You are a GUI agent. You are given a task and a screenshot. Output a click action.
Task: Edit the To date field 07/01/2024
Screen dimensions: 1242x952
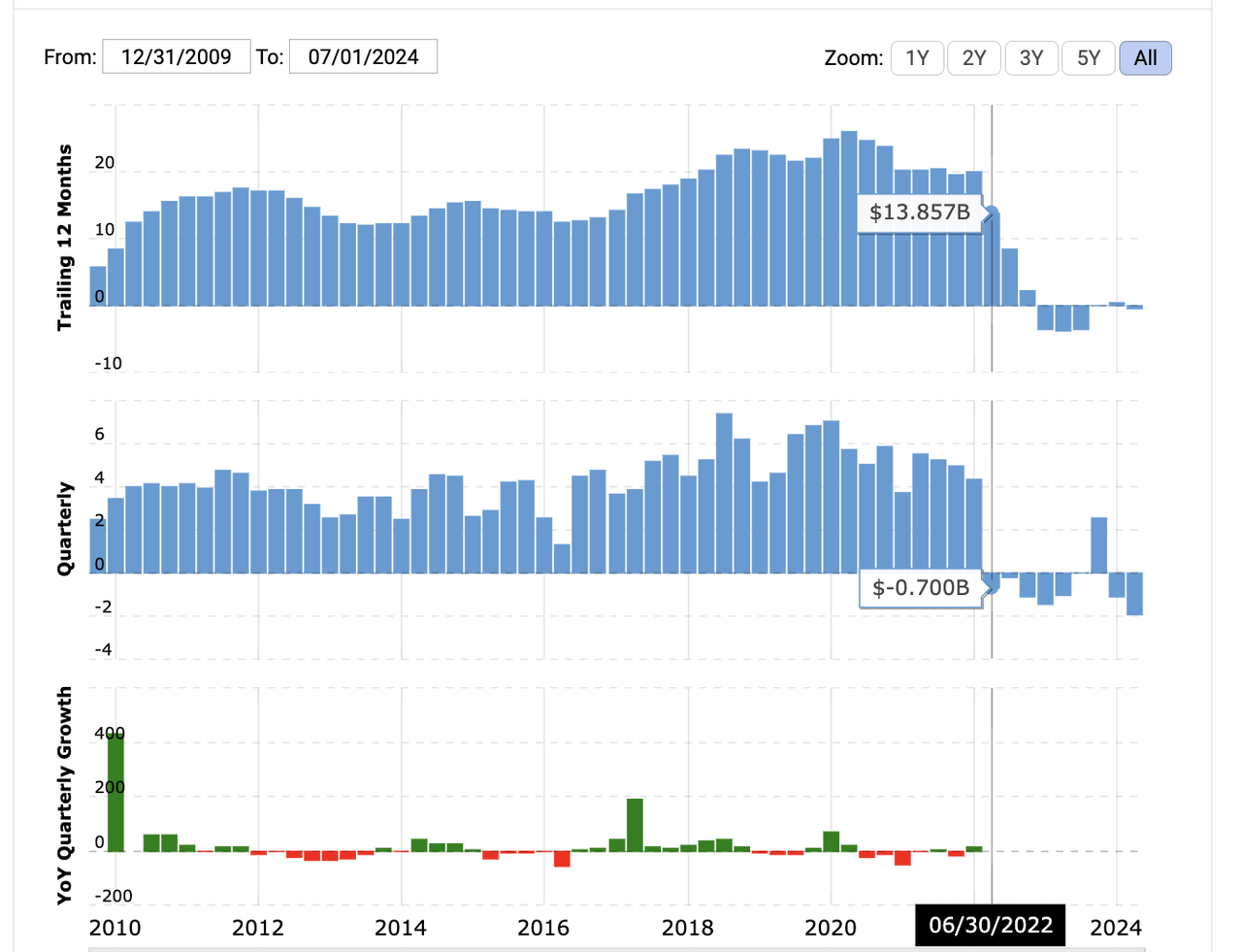point(363,56)
